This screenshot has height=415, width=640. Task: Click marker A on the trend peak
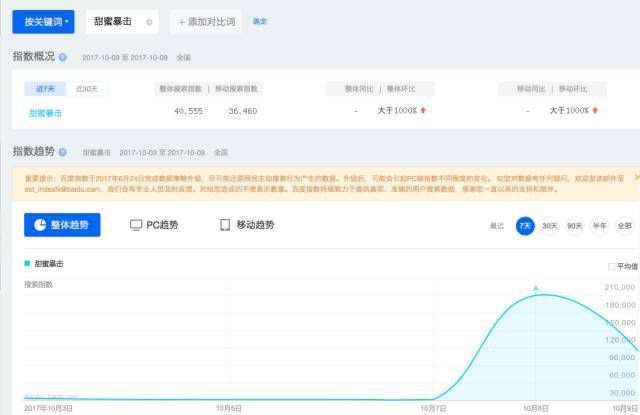coord(536,289)
